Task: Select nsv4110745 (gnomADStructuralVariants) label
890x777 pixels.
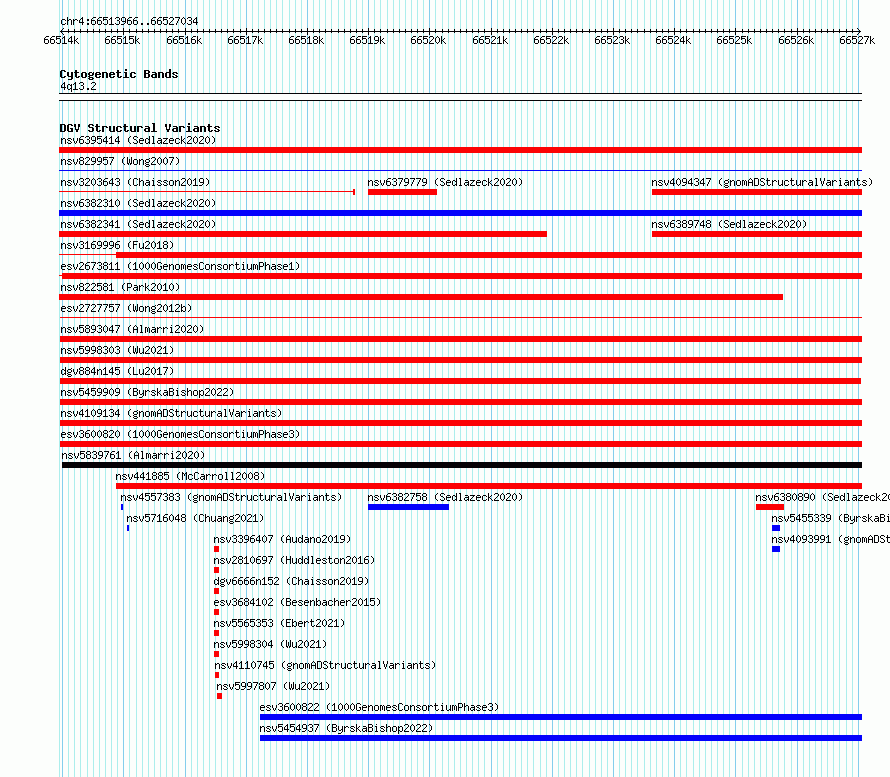Action: (325, 665)
